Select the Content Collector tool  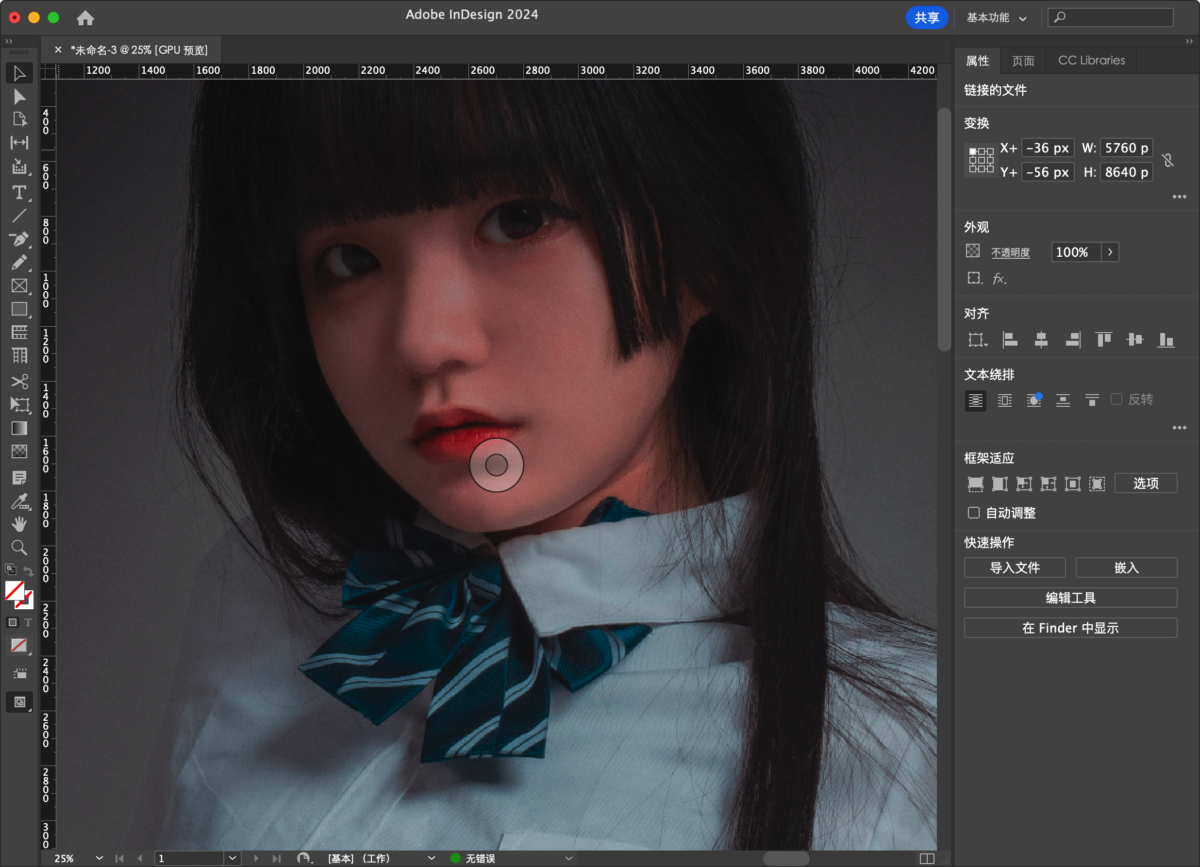19,167
